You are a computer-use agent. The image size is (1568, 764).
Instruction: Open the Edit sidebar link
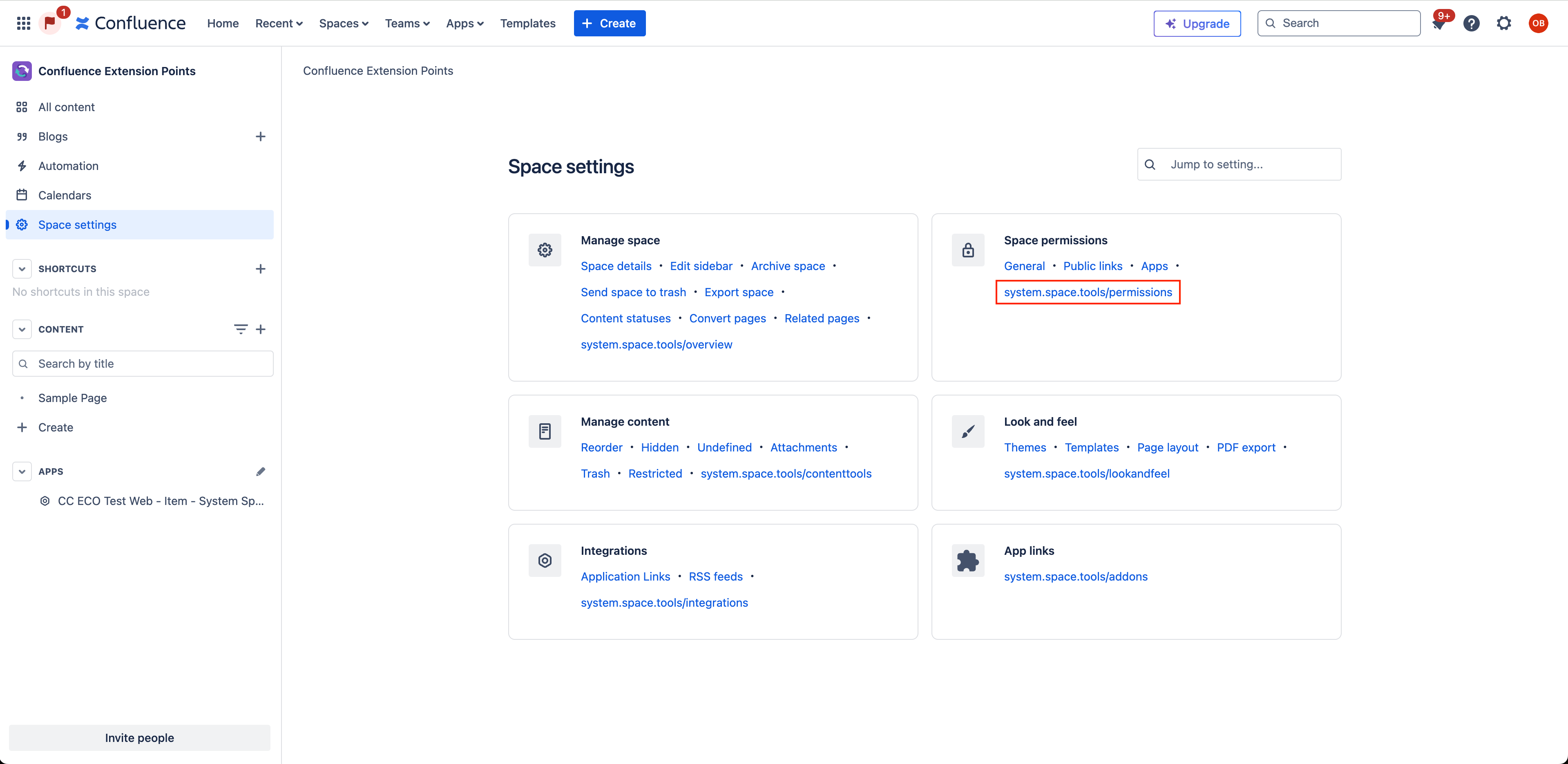tap(701, 266)
